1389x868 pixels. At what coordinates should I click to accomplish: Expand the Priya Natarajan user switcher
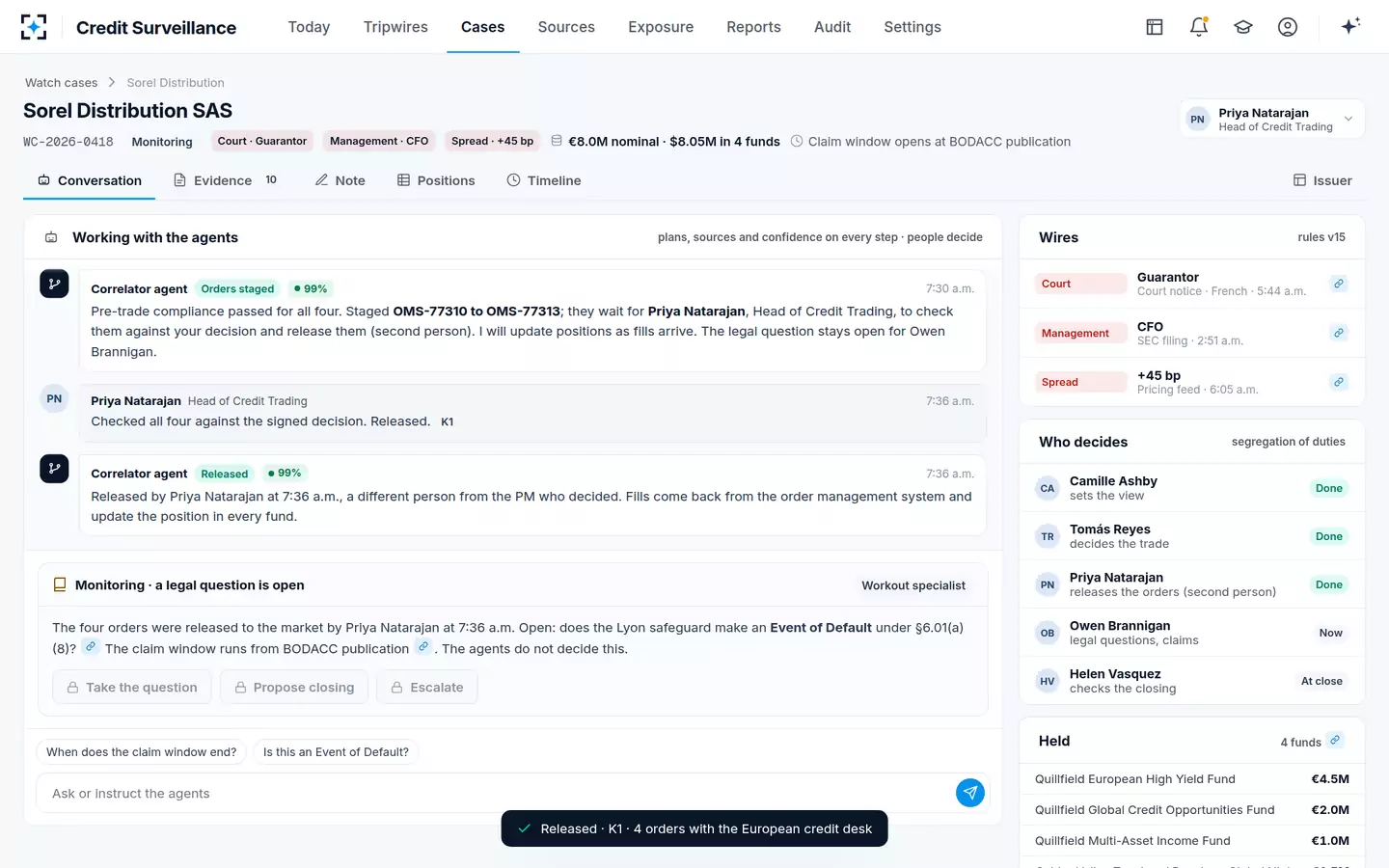1271,119
